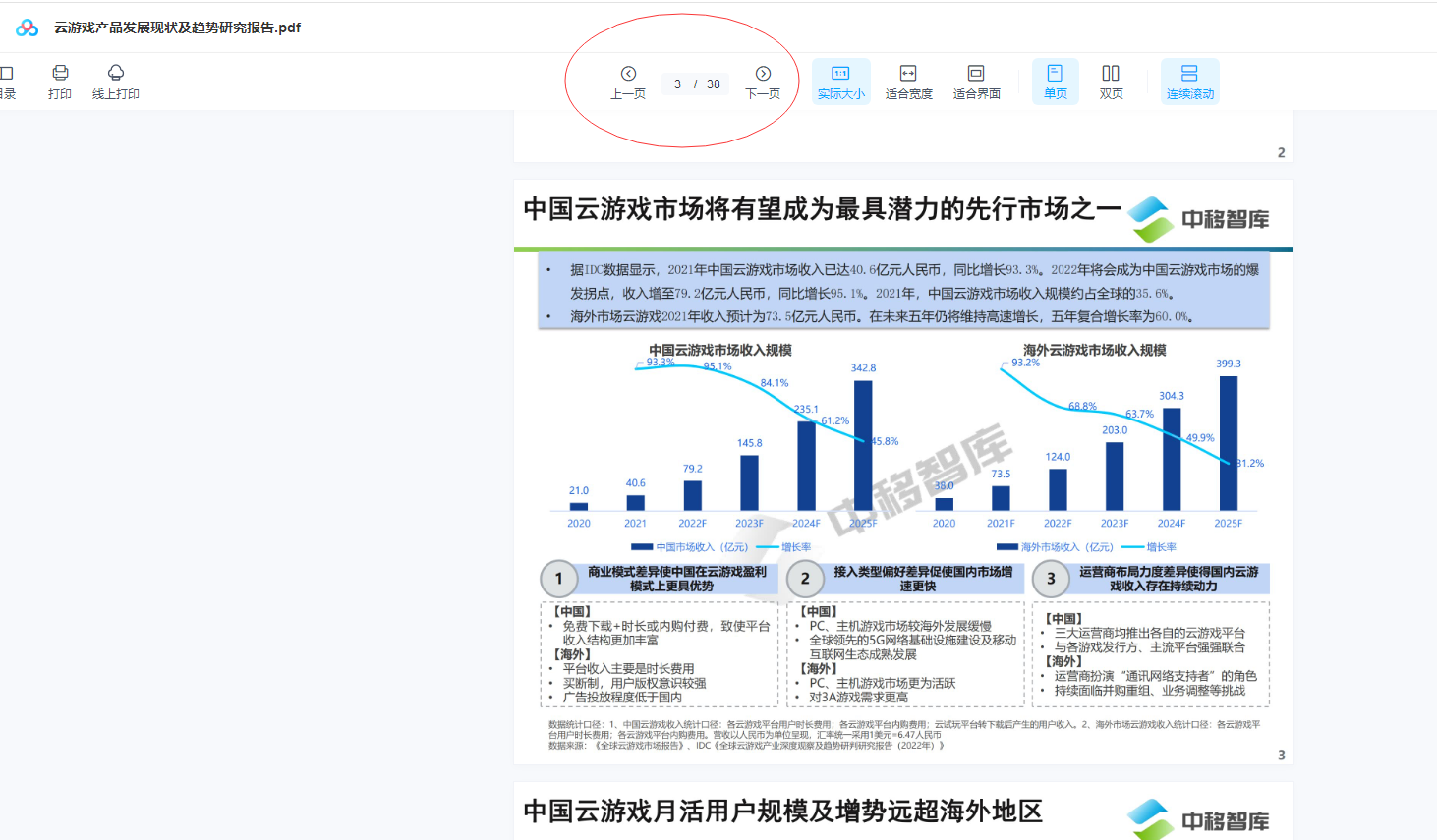Open the table of contents (目录) panel
The width and height of the screenshot is (1437, 840).
7,82
